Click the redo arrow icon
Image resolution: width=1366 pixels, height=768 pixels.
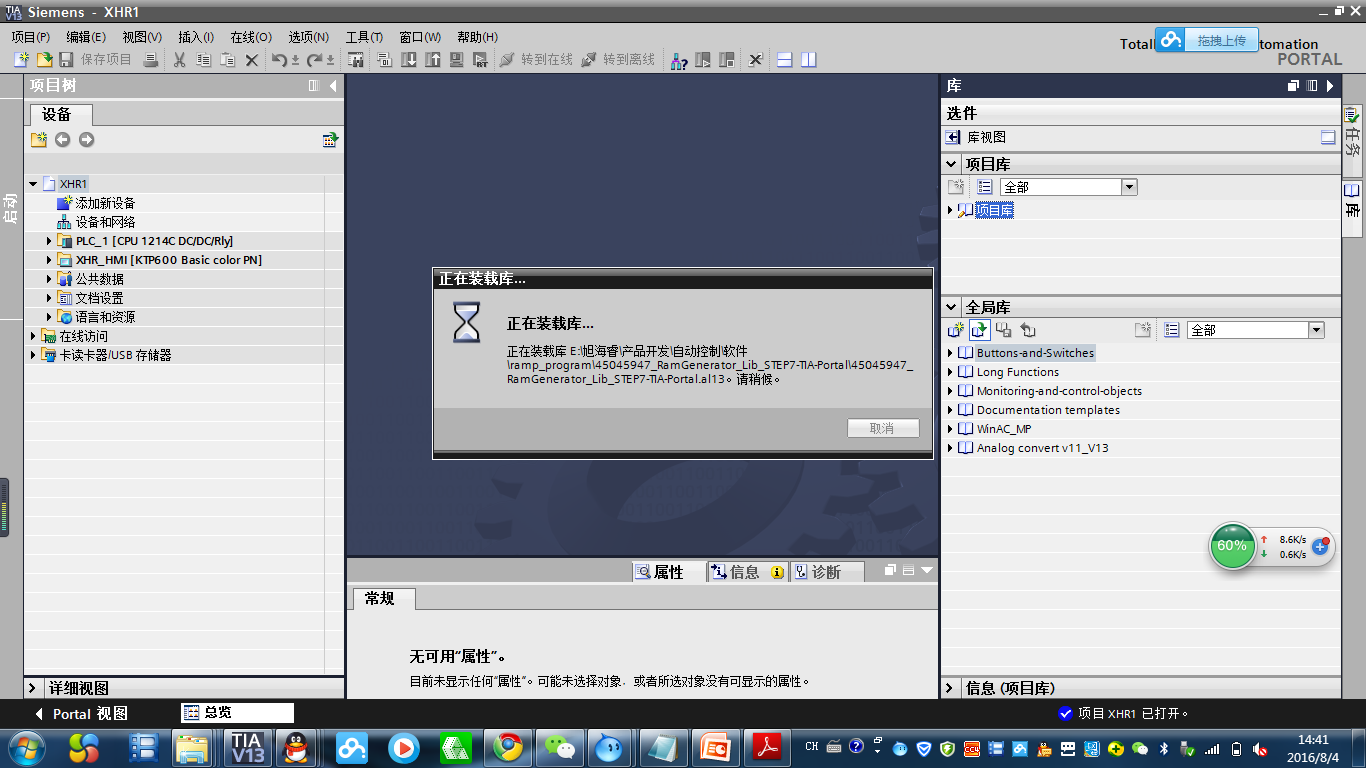[315, 60]
